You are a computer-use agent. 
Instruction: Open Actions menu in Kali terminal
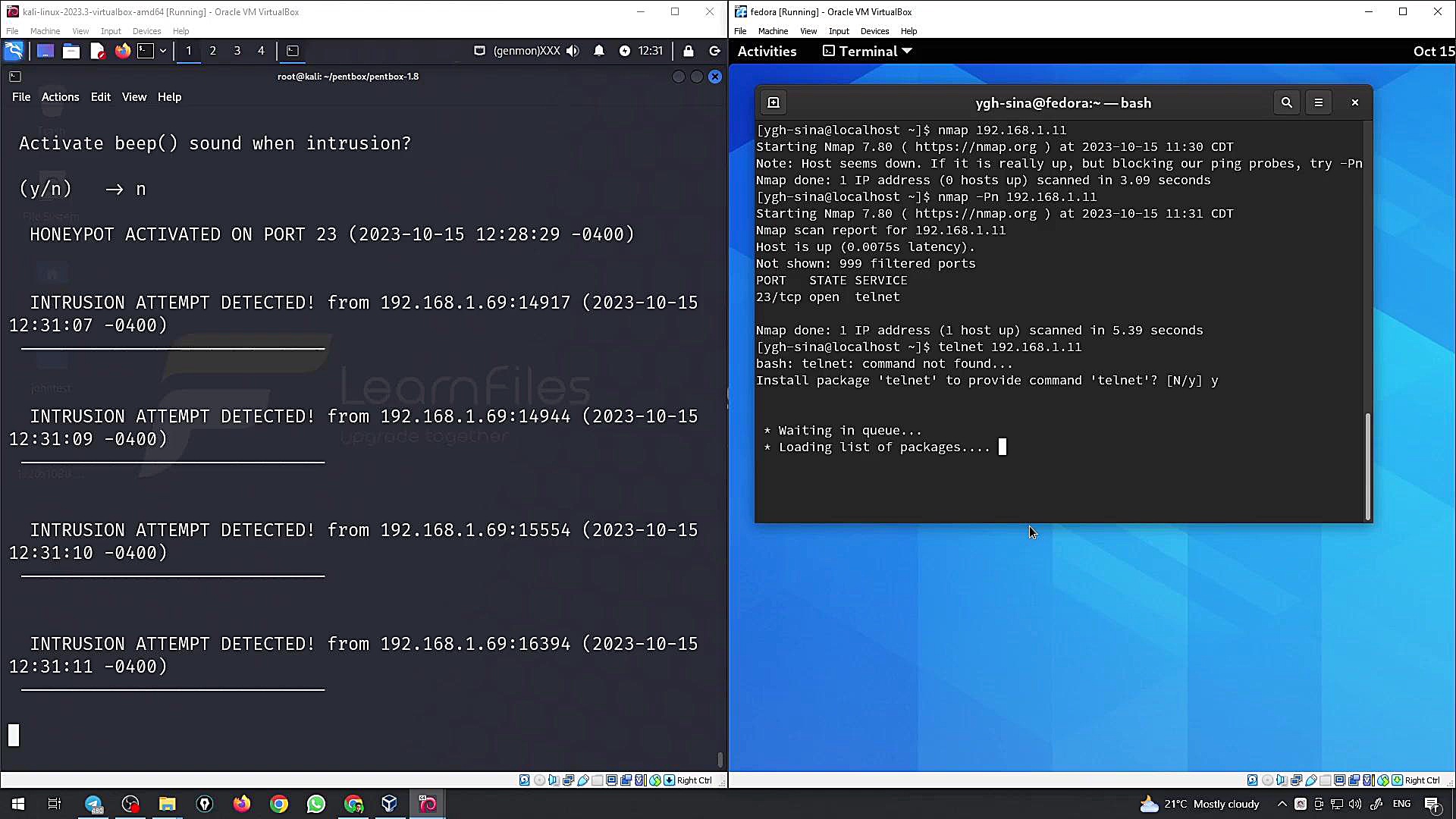click(60, 97)
